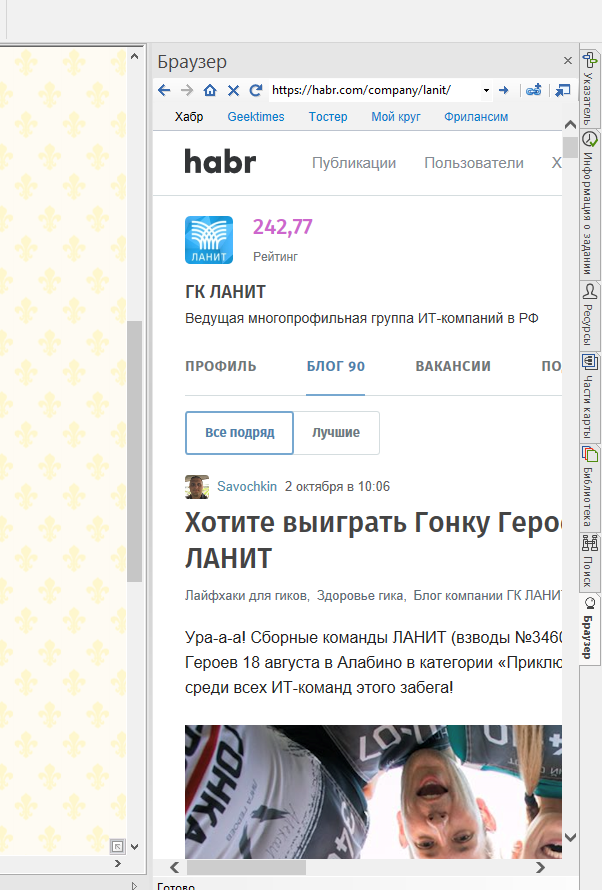Click the Savochkin avatar image
Viewport: 602px width, 890px height.
pos(197,486)
